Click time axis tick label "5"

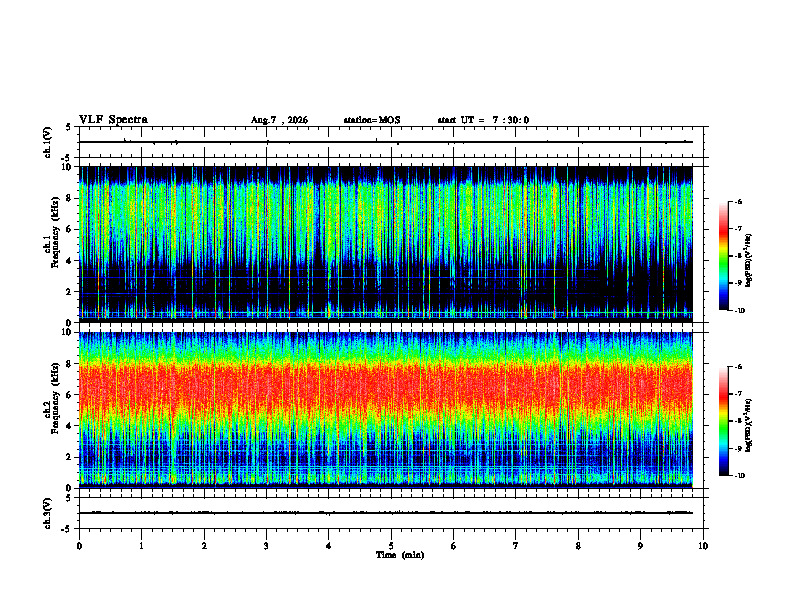point(391,546)
